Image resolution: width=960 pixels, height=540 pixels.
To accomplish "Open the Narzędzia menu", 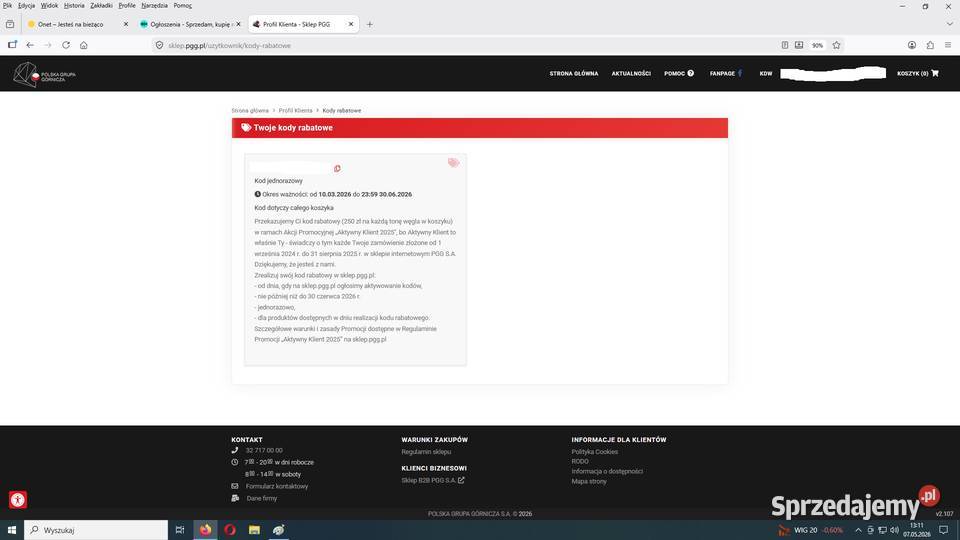I will click(x=154, y=6).
